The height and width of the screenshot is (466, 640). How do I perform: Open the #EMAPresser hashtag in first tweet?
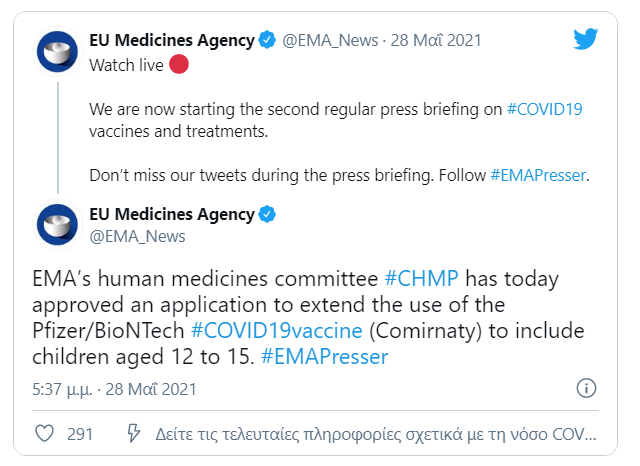[x=538, y=175]
